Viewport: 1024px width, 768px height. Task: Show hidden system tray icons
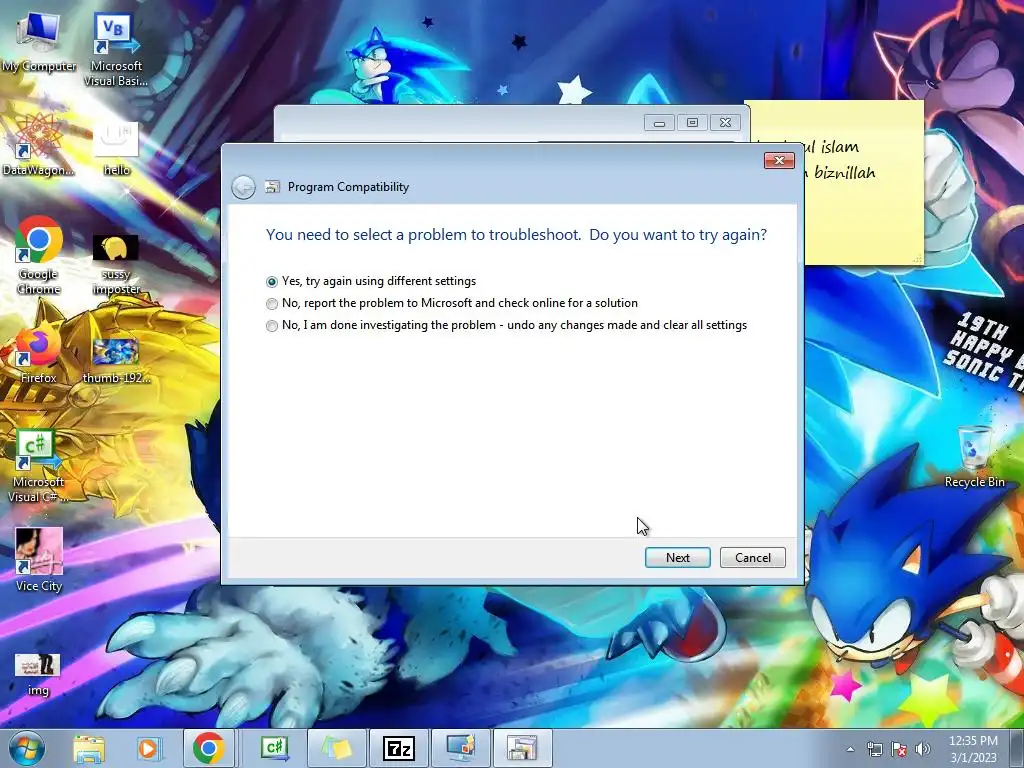click(x=850, y=750)
